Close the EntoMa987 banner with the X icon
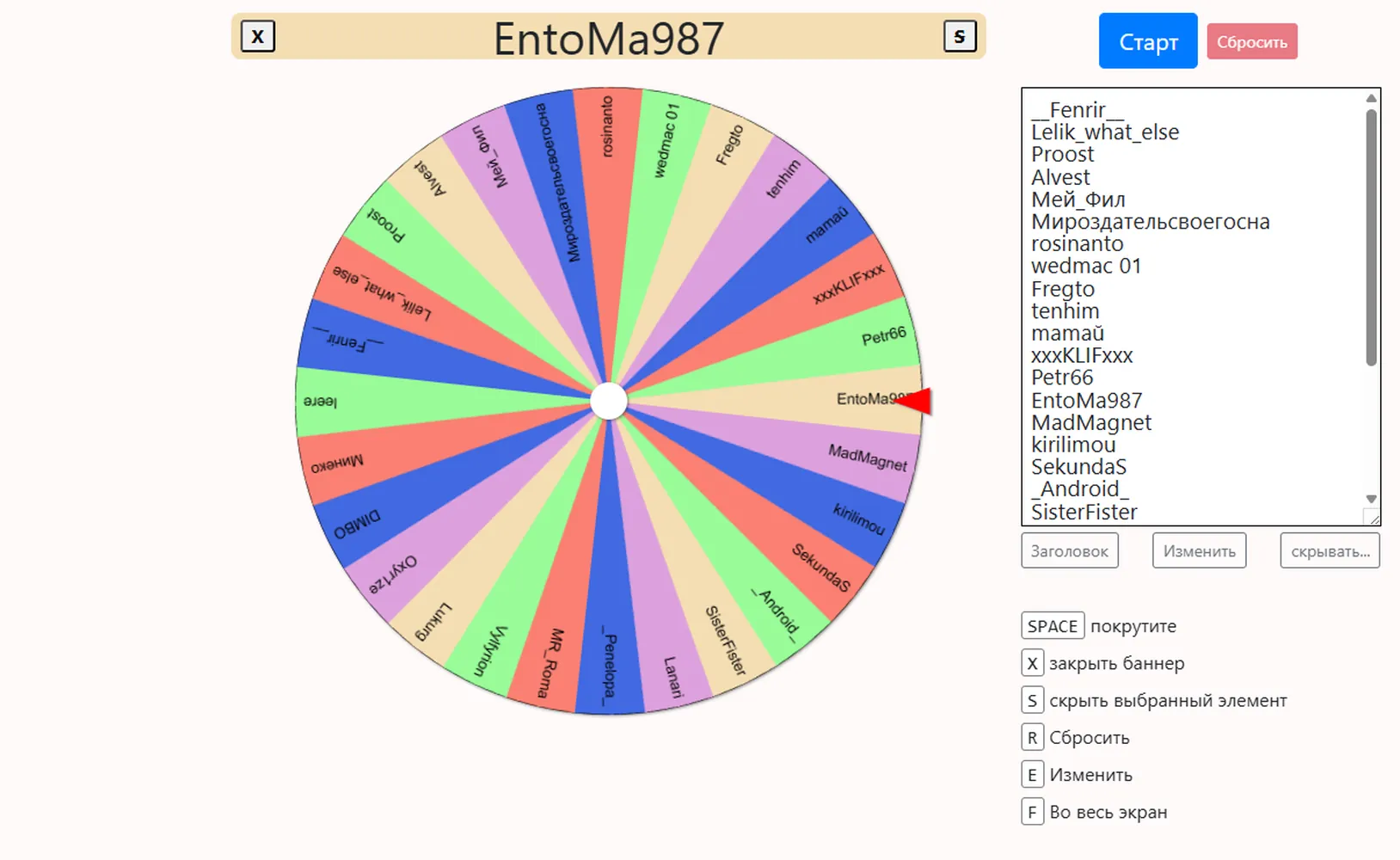The width and height of the screenshot is (1400, 860). coord(258,37)
